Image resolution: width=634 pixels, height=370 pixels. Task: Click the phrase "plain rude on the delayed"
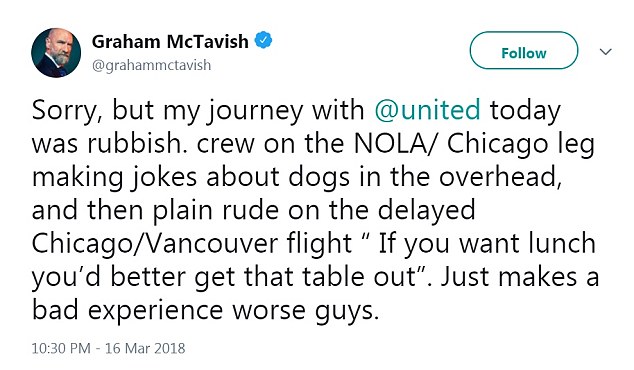(x=314, y=211)
